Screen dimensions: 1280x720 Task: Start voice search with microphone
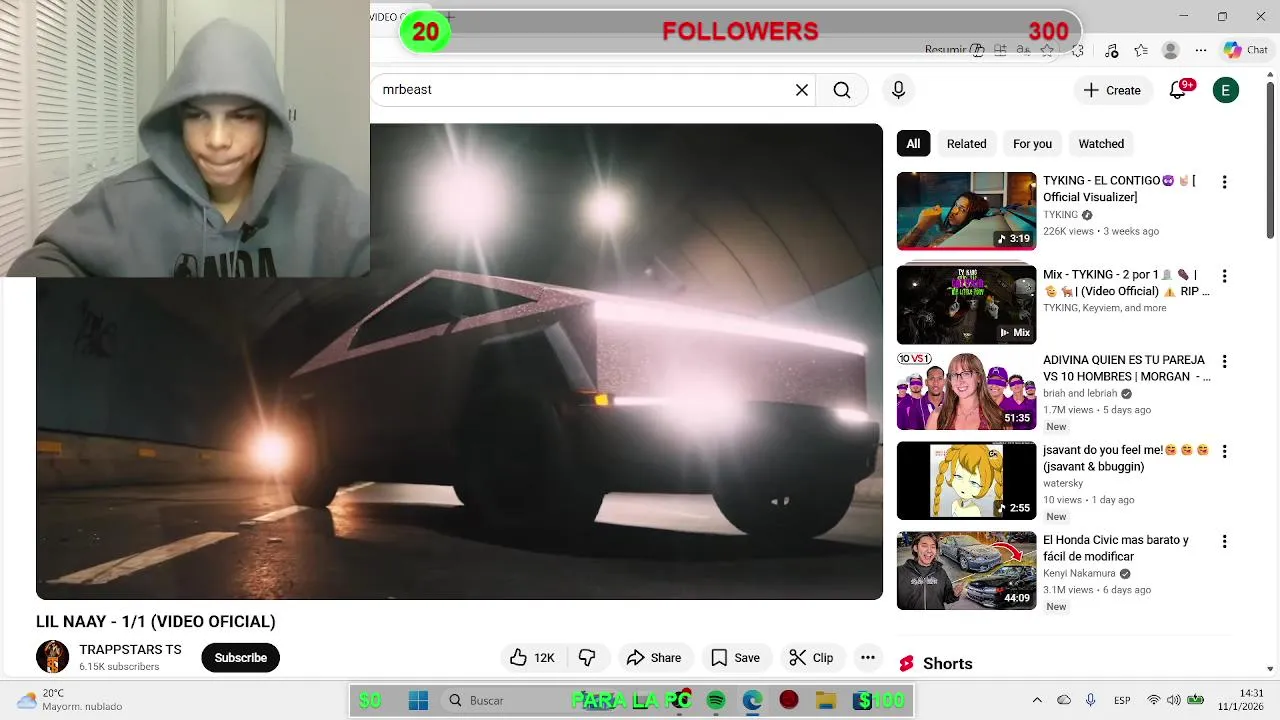[x=898, y=90]
